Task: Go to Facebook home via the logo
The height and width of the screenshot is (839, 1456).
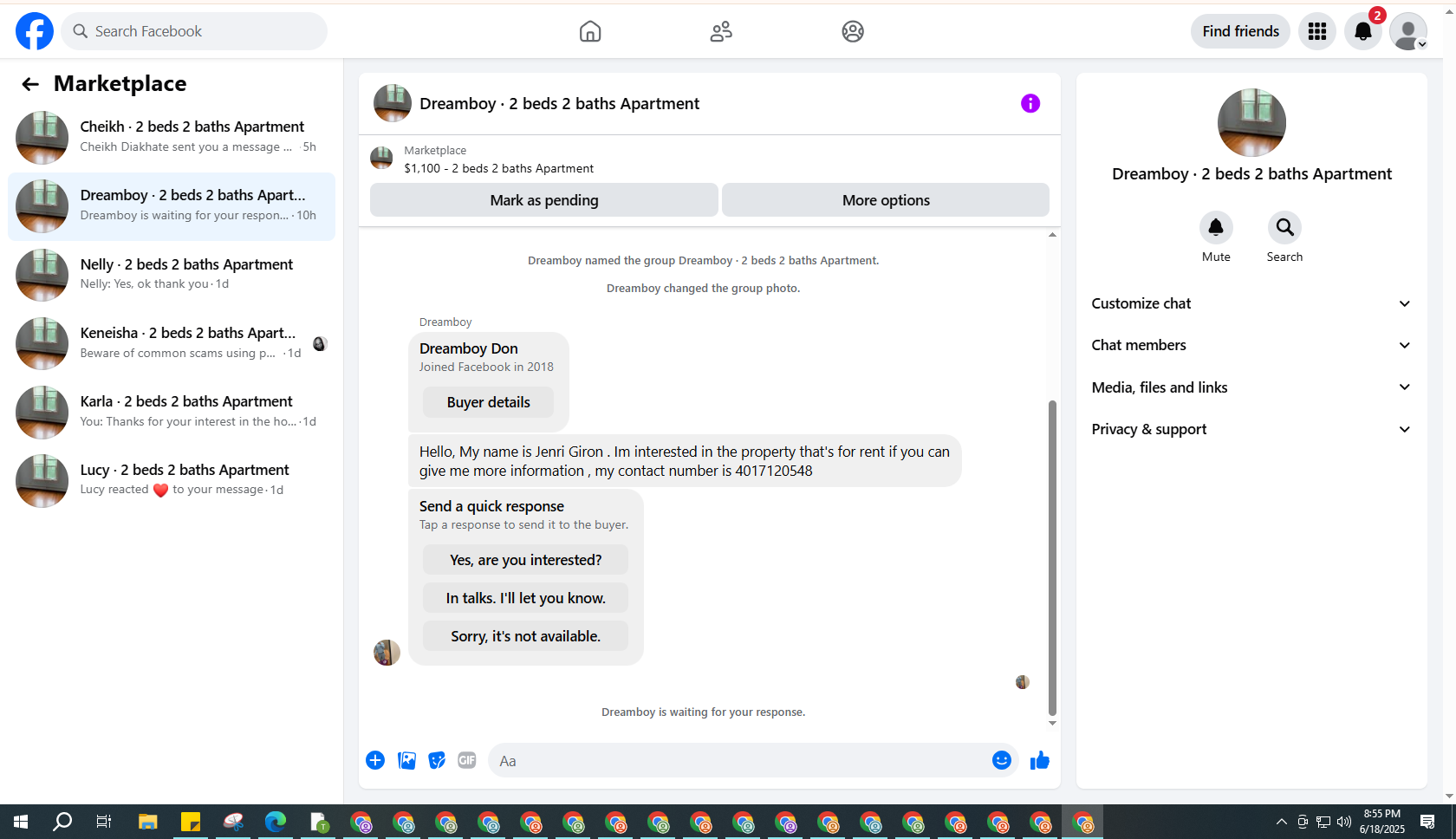Action: tap(35, 31)
